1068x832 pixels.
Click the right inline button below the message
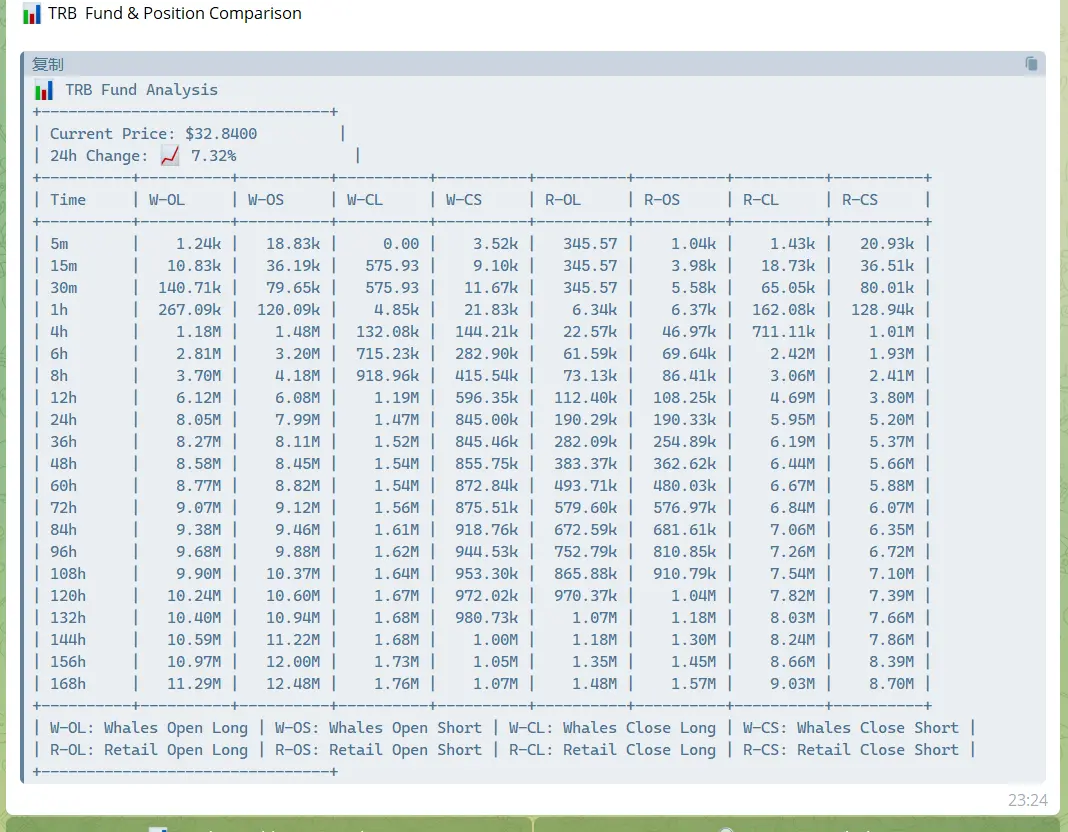(x=797, y=825)
